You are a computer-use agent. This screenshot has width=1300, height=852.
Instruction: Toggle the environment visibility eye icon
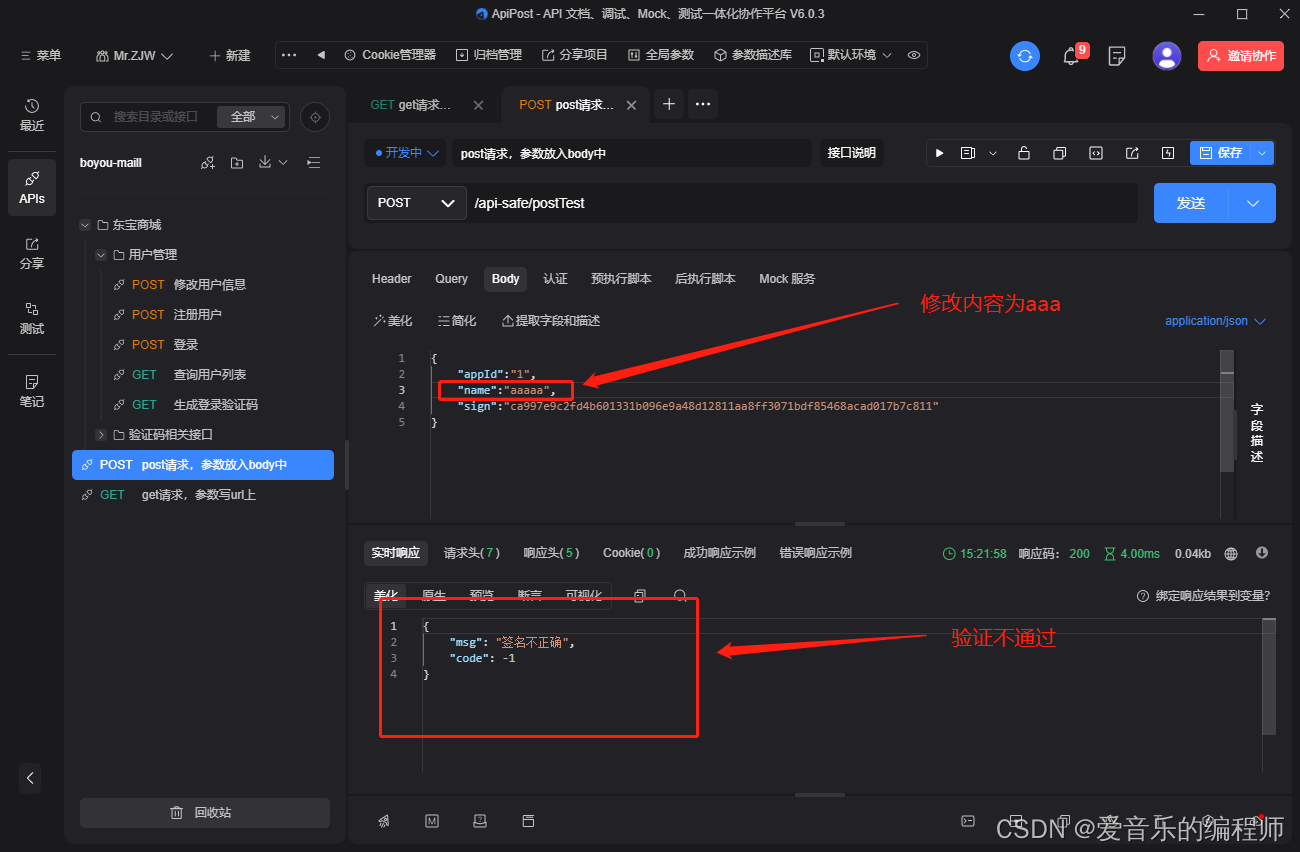[913, 55]
